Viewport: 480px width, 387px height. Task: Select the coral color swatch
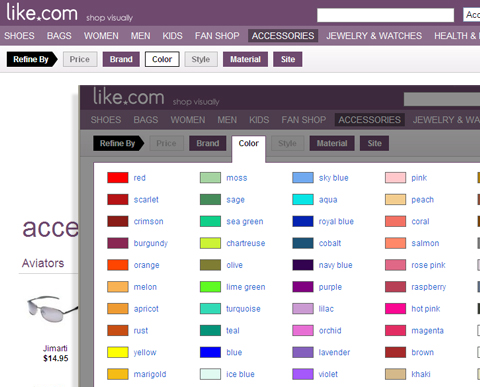pos(395,221)
